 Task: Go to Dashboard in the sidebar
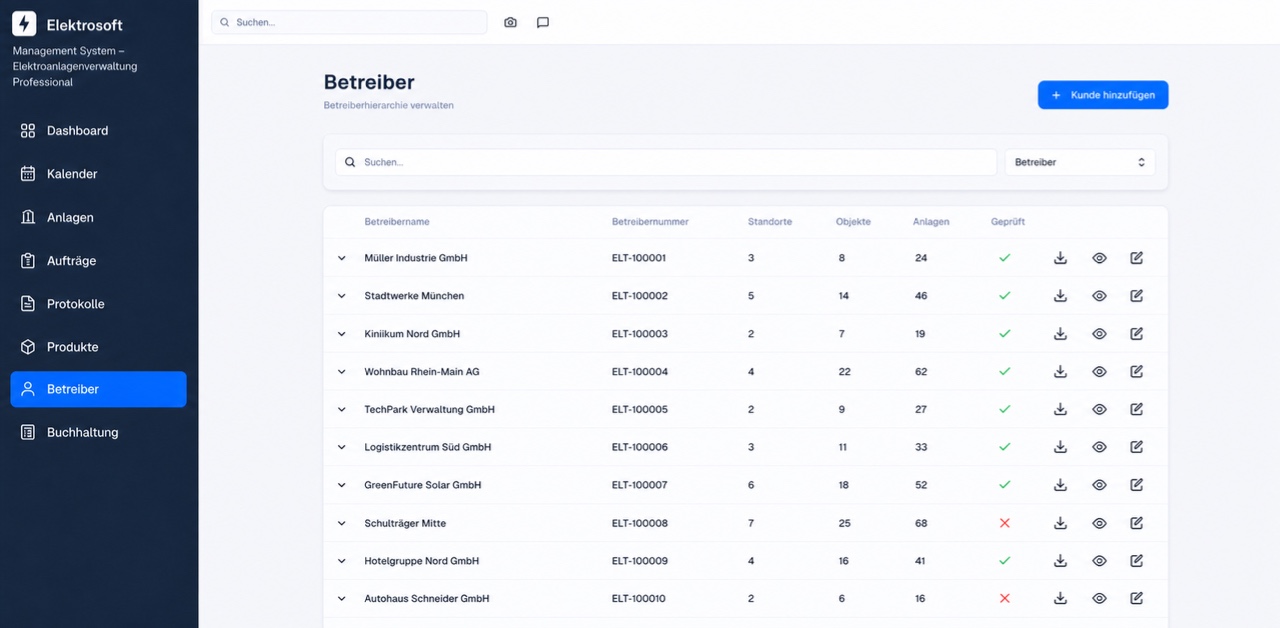(x=98, y=131)
